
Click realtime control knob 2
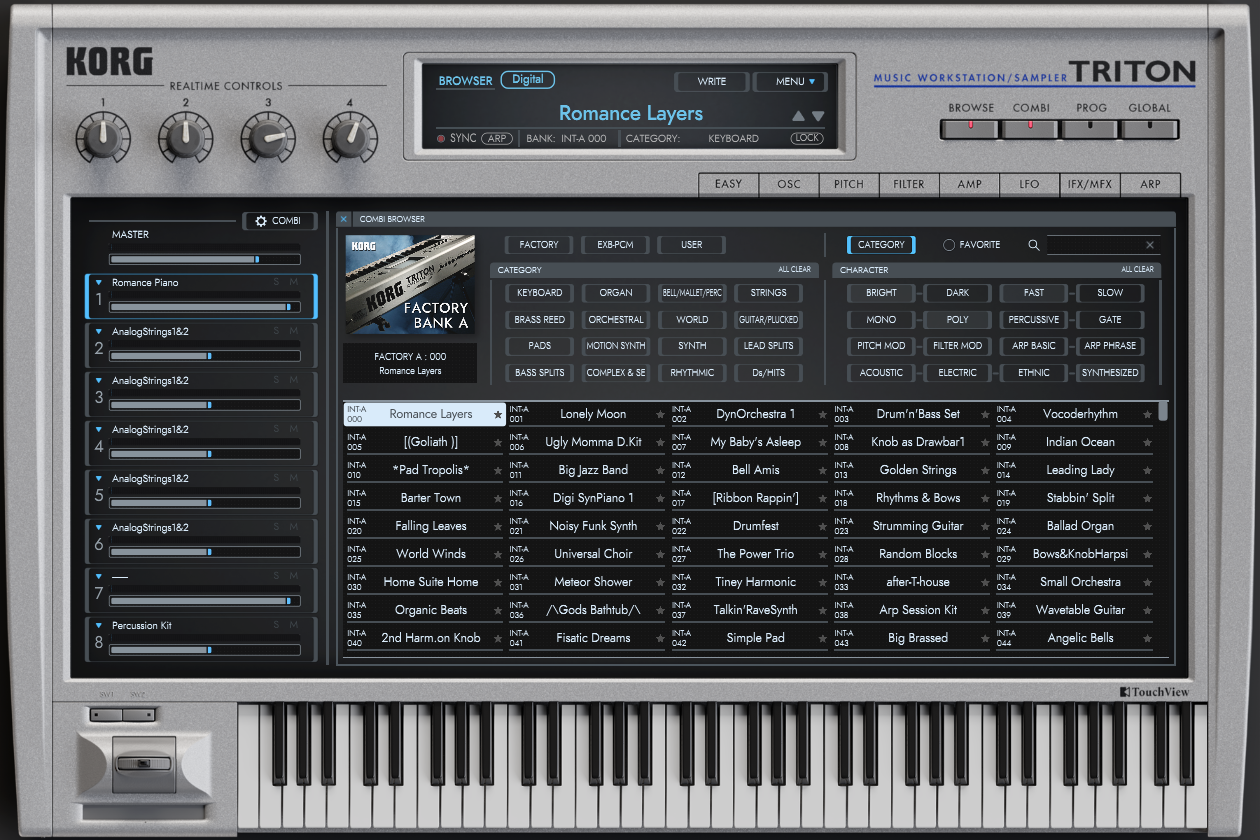coord(185,138)
